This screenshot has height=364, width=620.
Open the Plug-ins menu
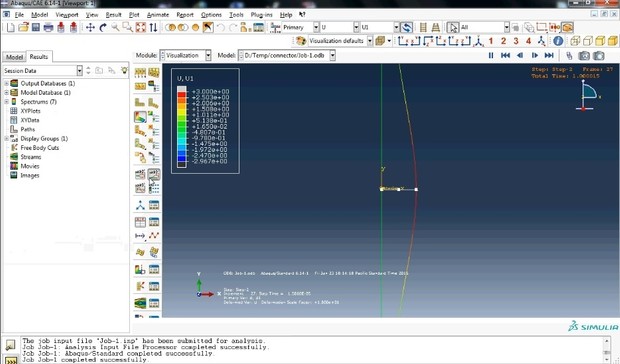(261, 15)
